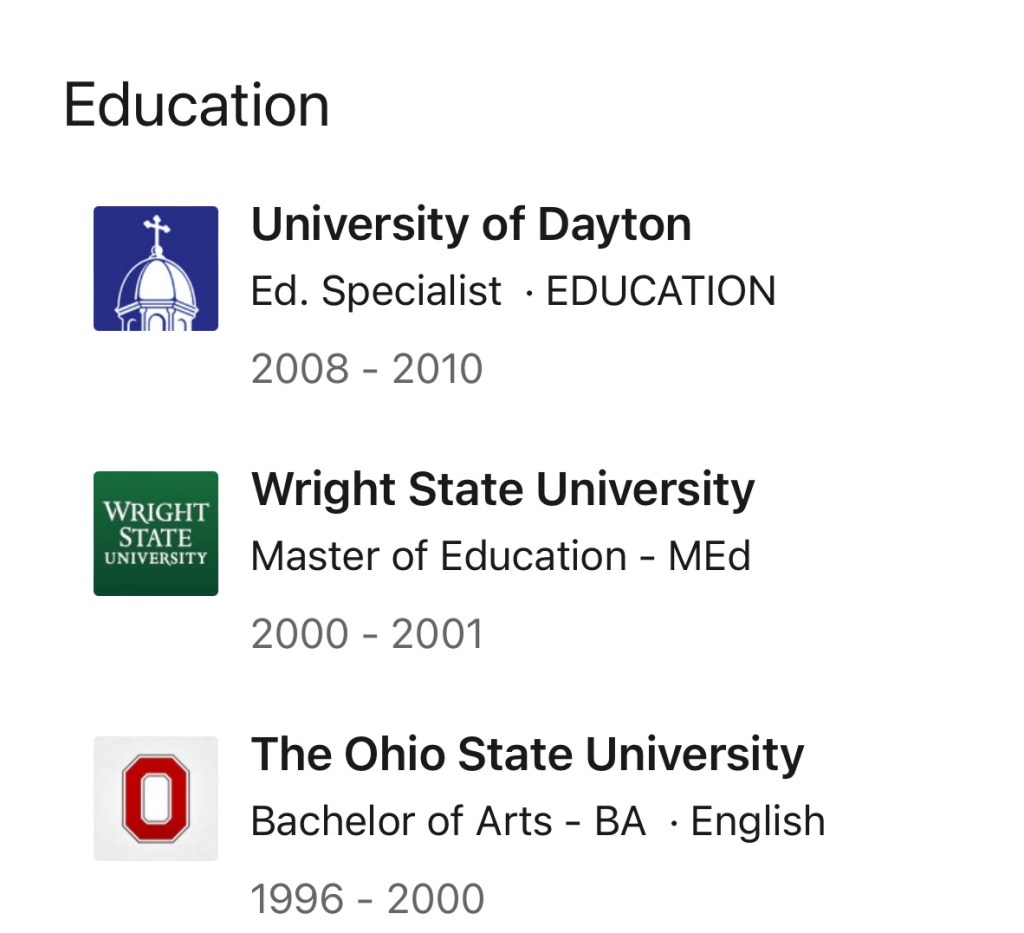Open The Ohio State University school name
The width and height of the screenshot is (1024, 933).
[x=527, y=755]
